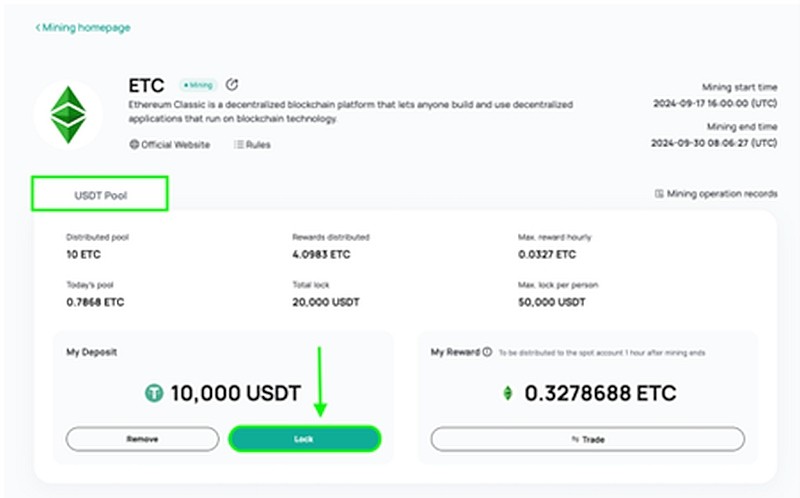Viewport: 800px width, 498px height.
Task: Click the ETC heading text
Action: [x=146, y=85]
